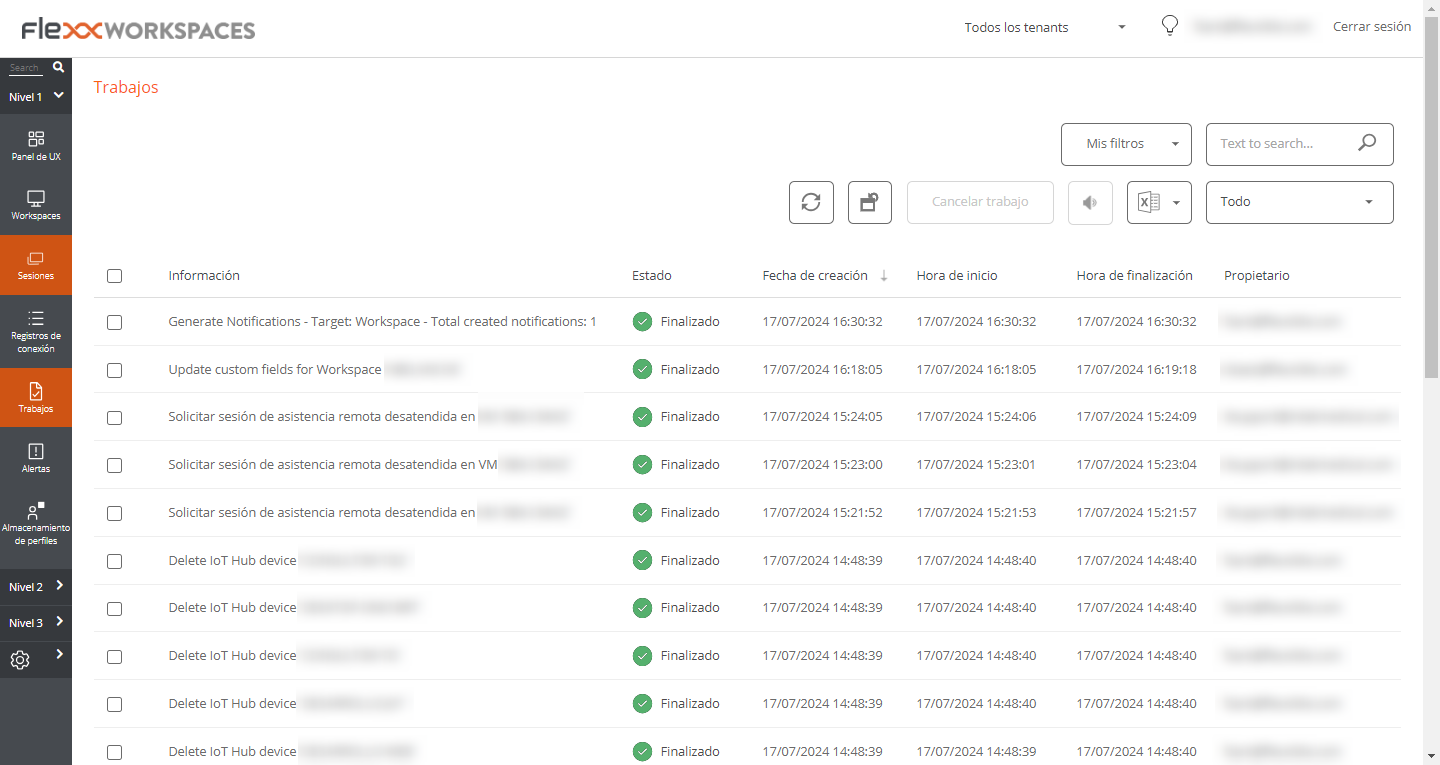This screenshot has height=765, width=1440.
Task: Click Cancelar trabajo button
Action: point(980,202)
